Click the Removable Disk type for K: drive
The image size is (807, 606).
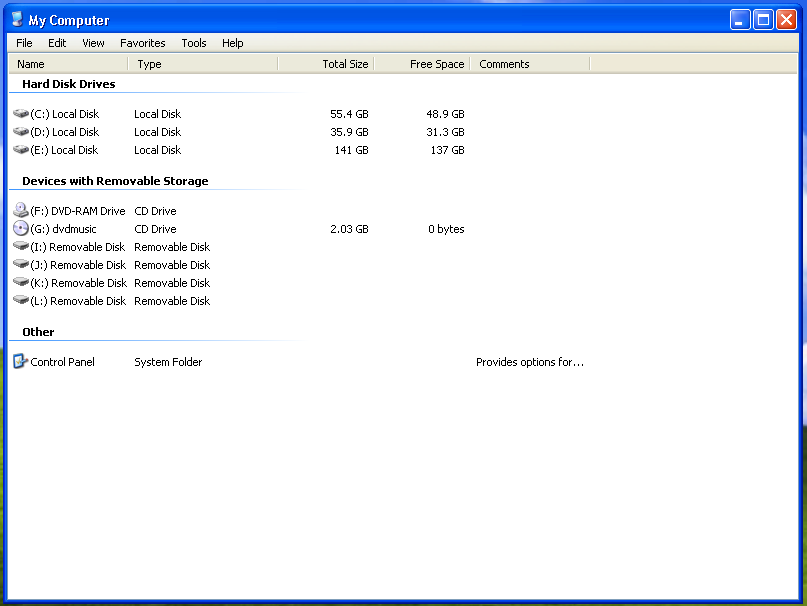click(x=172, y=283)
